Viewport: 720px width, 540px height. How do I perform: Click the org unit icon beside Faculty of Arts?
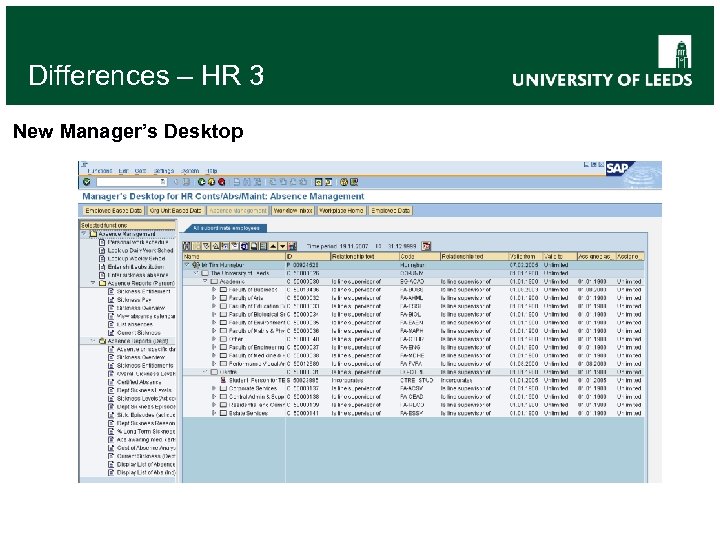click(x=223, y=298)
